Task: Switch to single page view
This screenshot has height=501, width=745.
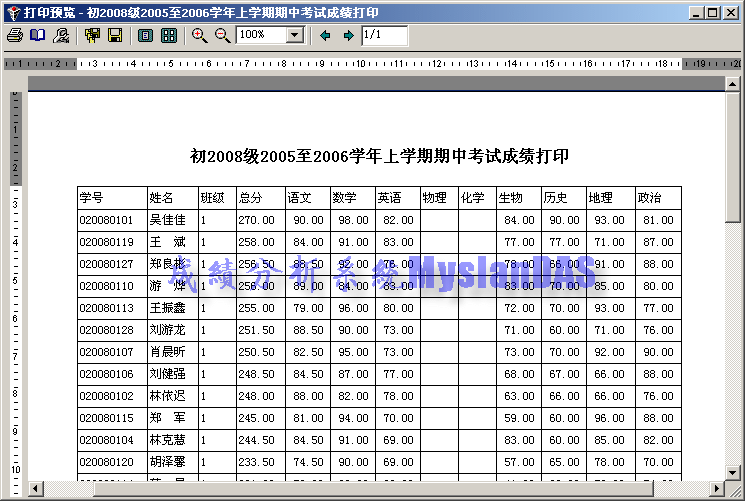Action: (146, 35)
